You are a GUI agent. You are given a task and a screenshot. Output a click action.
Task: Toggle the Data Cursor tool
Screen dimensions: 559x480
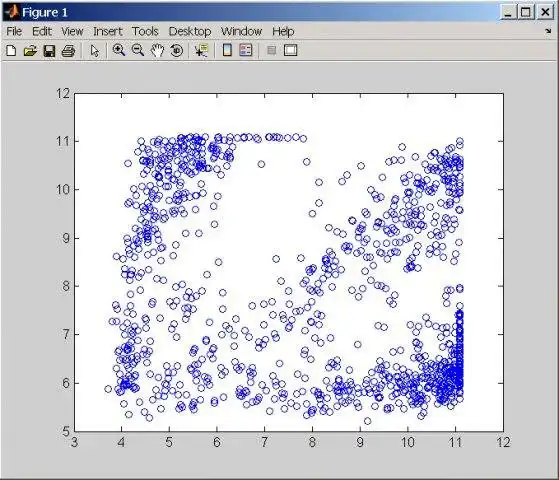coord(202,51)
